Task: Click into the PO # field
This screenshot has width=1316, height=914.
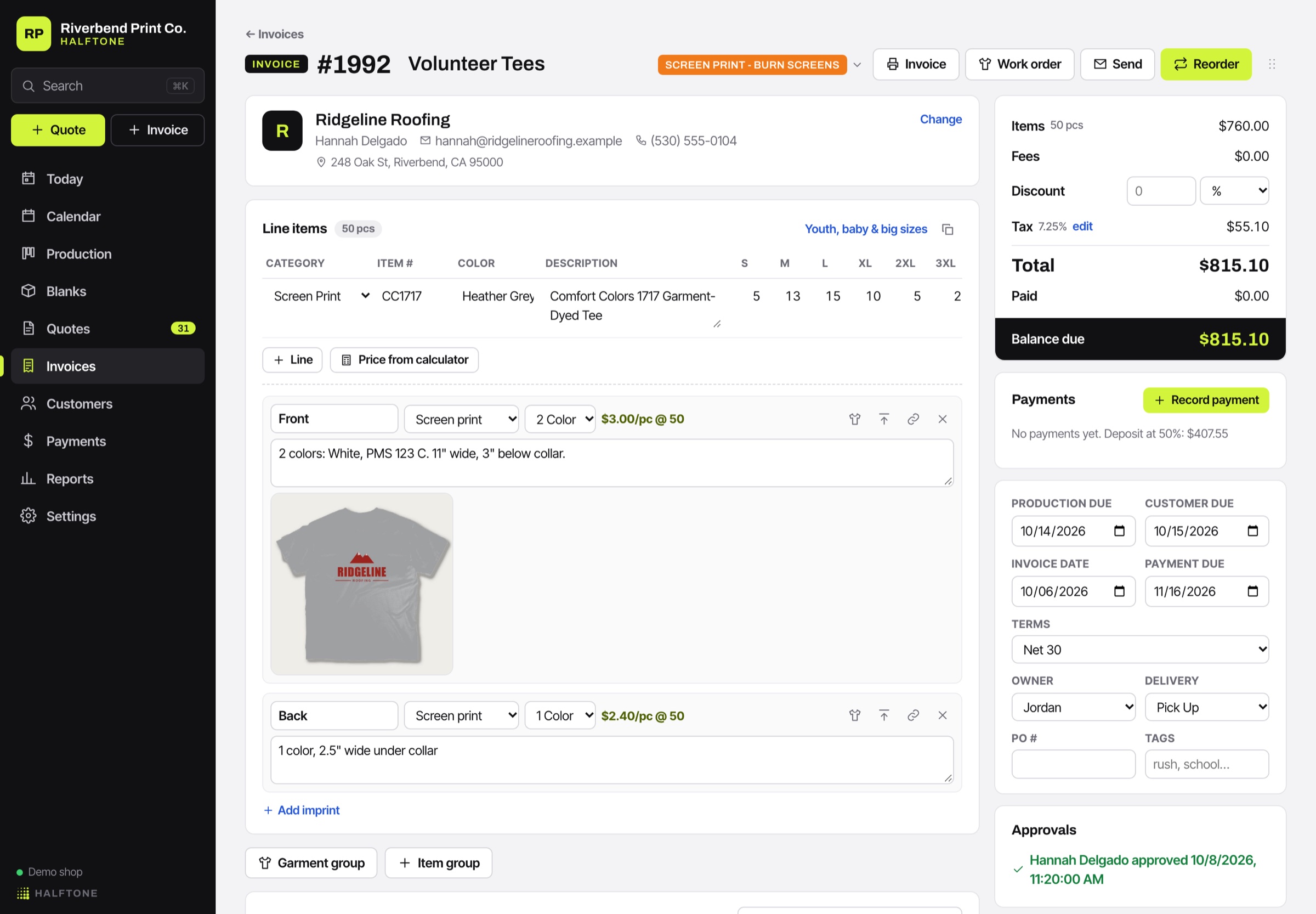Action: 1073,764
